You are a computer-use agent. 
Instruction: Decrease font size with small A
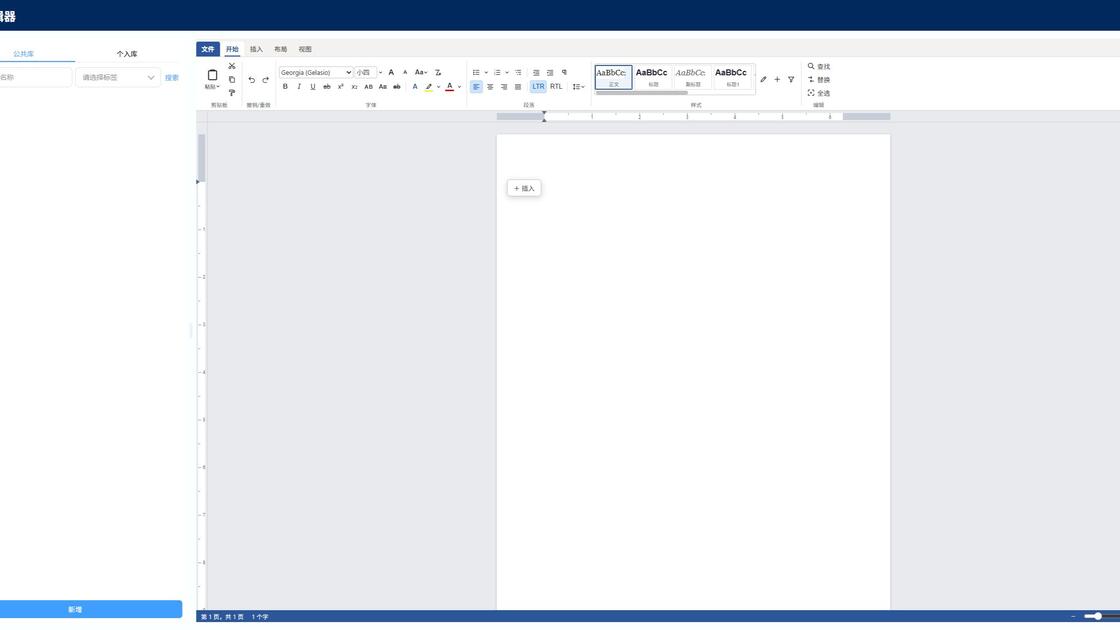[x=405, y=72]
